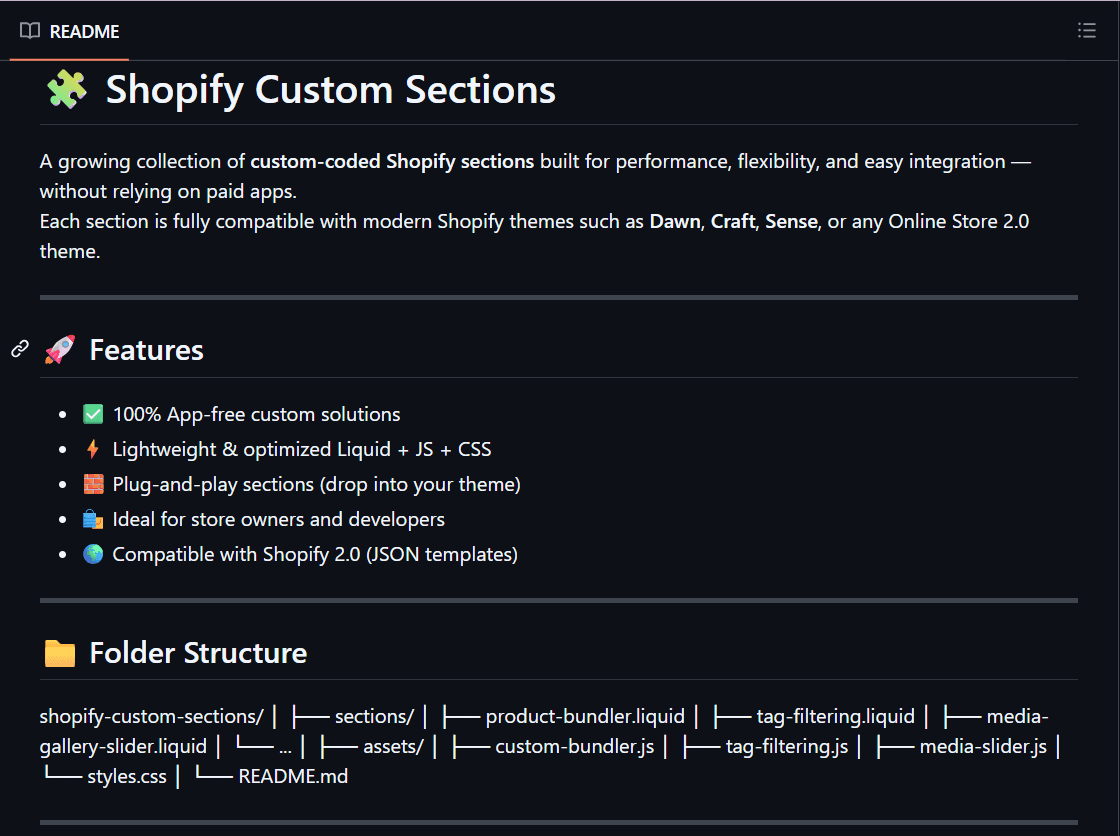Click the brick wall emoji bullet
This screenshot has height=836, width=1120.
click(91, 483)
